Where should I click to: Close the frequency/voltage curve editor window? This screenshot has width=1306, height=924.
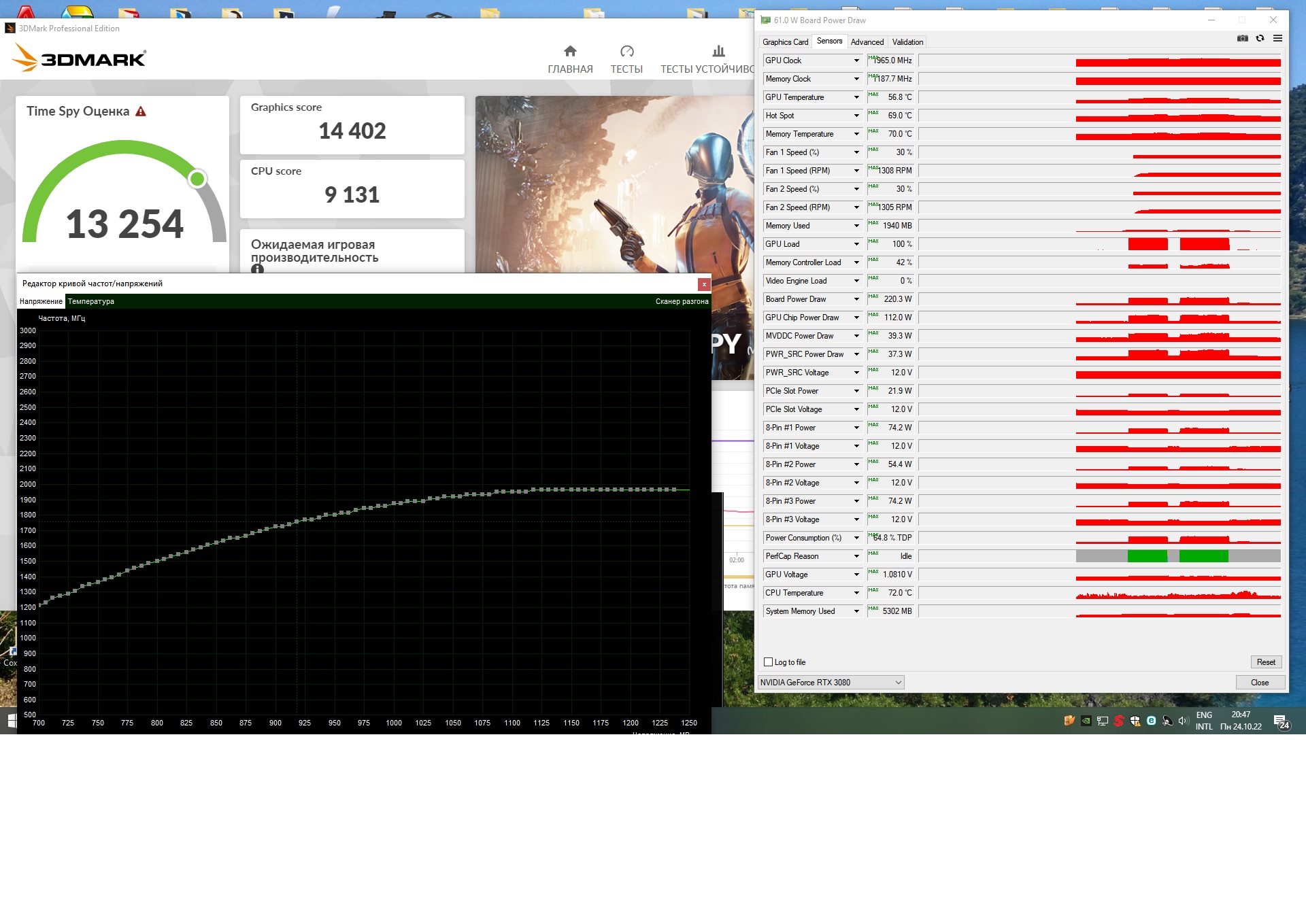click(704, 284)
